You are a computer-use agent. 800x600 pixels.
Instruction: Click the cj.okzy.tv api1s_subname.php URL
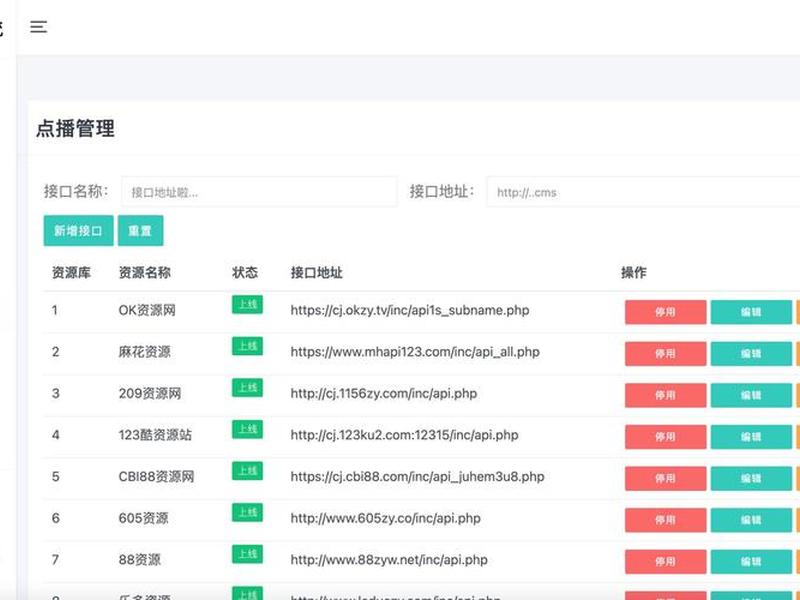(x=410, y=310)
